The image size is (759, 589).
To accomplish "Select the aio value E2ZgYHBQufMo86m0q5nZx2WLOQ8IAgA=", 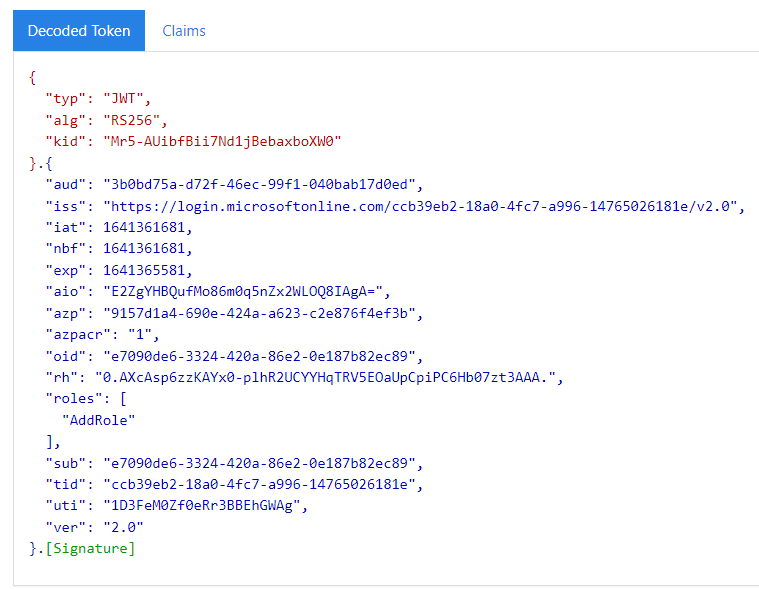I will tap(243, 291).
